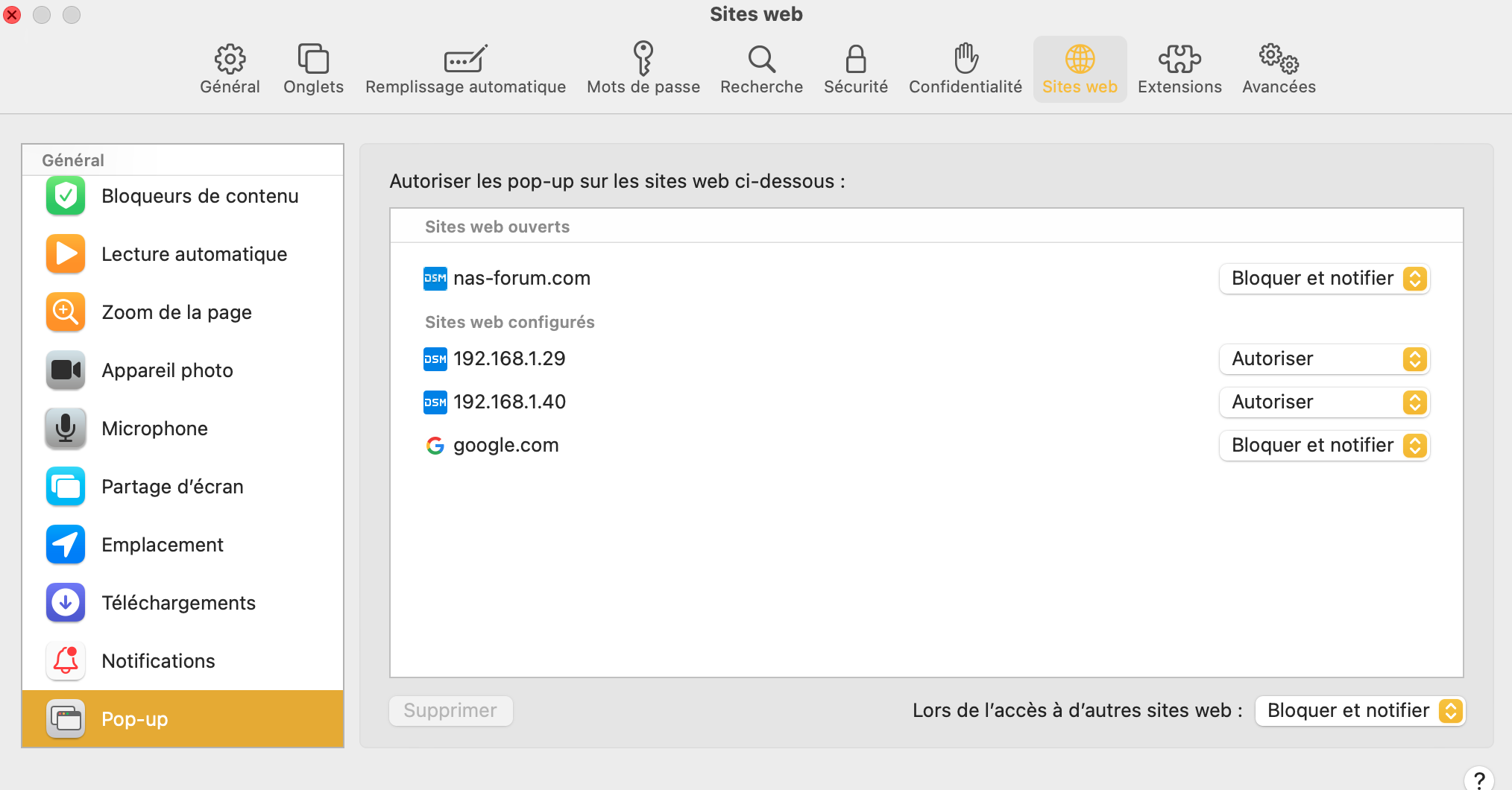
Task: Click the Lecture automatique play icon
Action: click(x=66, y=254)
